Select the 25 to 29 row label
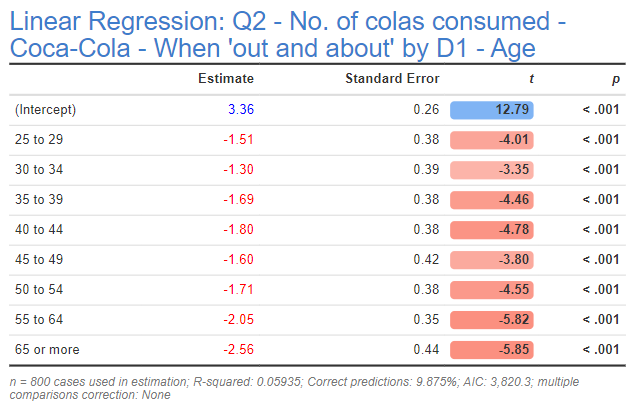The width and height of the screenshot is (637, 410). (37, 140)
